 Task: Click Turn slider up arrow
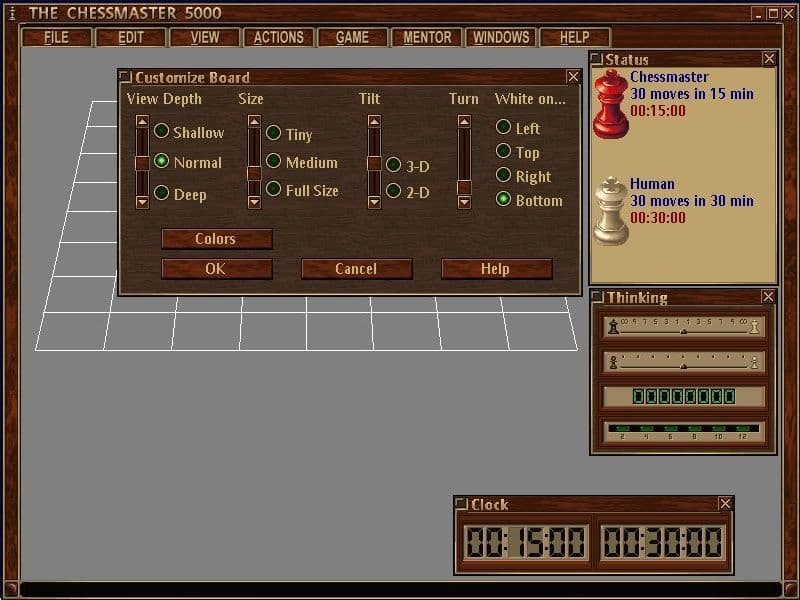pyautogui.click(x=464, y=121)
